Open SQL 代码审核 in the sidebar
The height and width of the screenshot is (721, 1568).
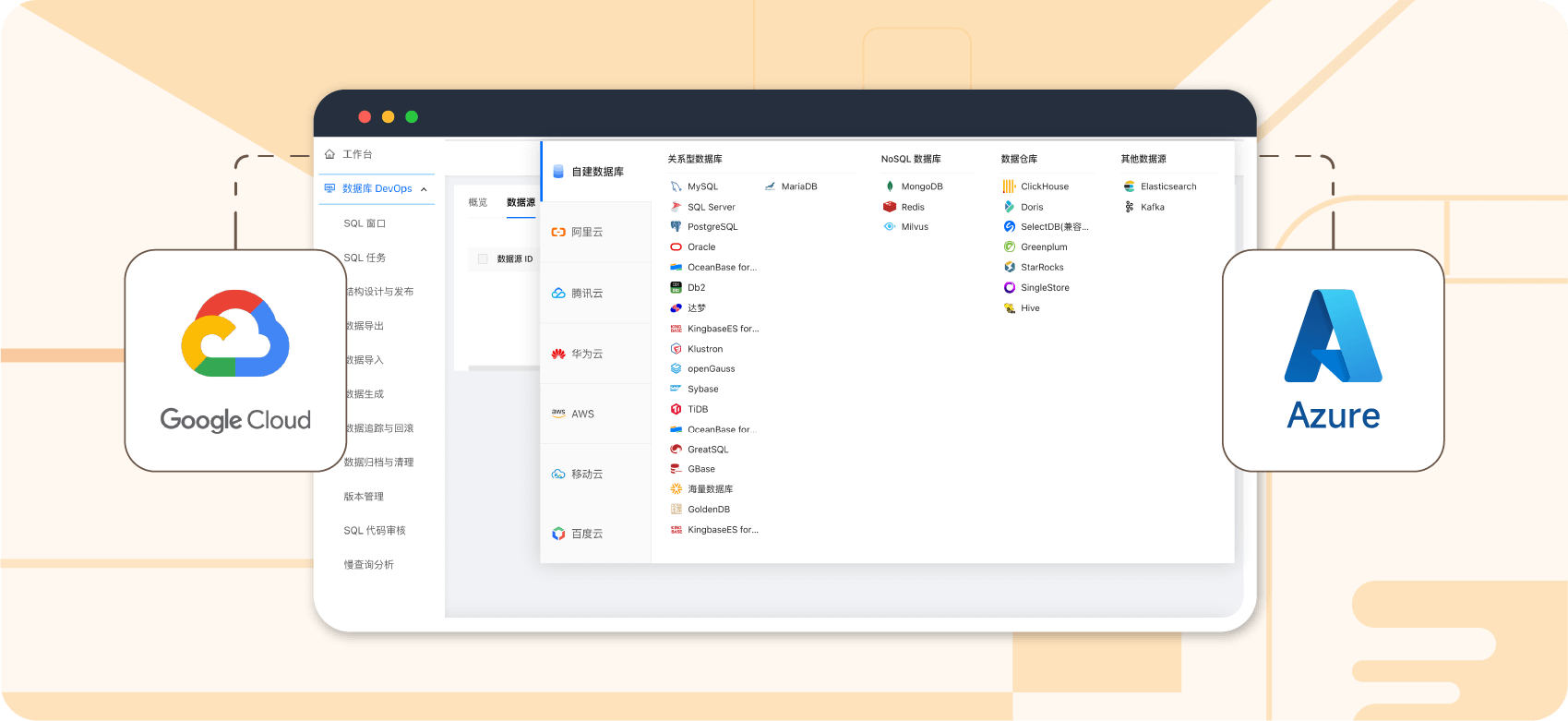point(375,531)
